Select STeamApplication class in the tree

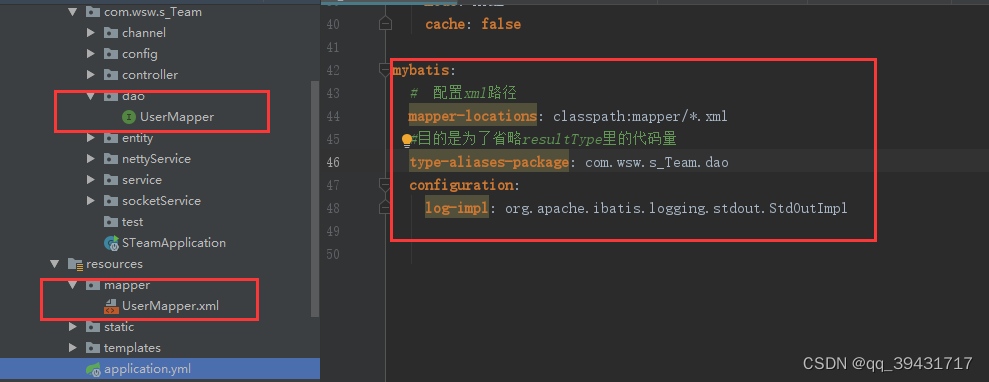[x=173, y=243]
